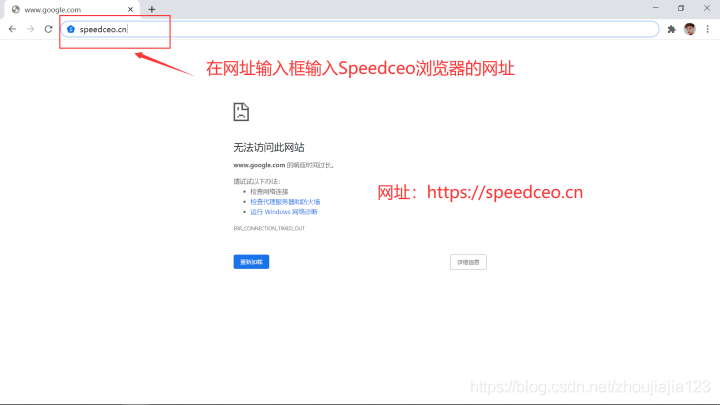Click the 无法访问此网站 heading
Image resolution: width=720 pixels, height=405 pixels.
coord(269,147)
